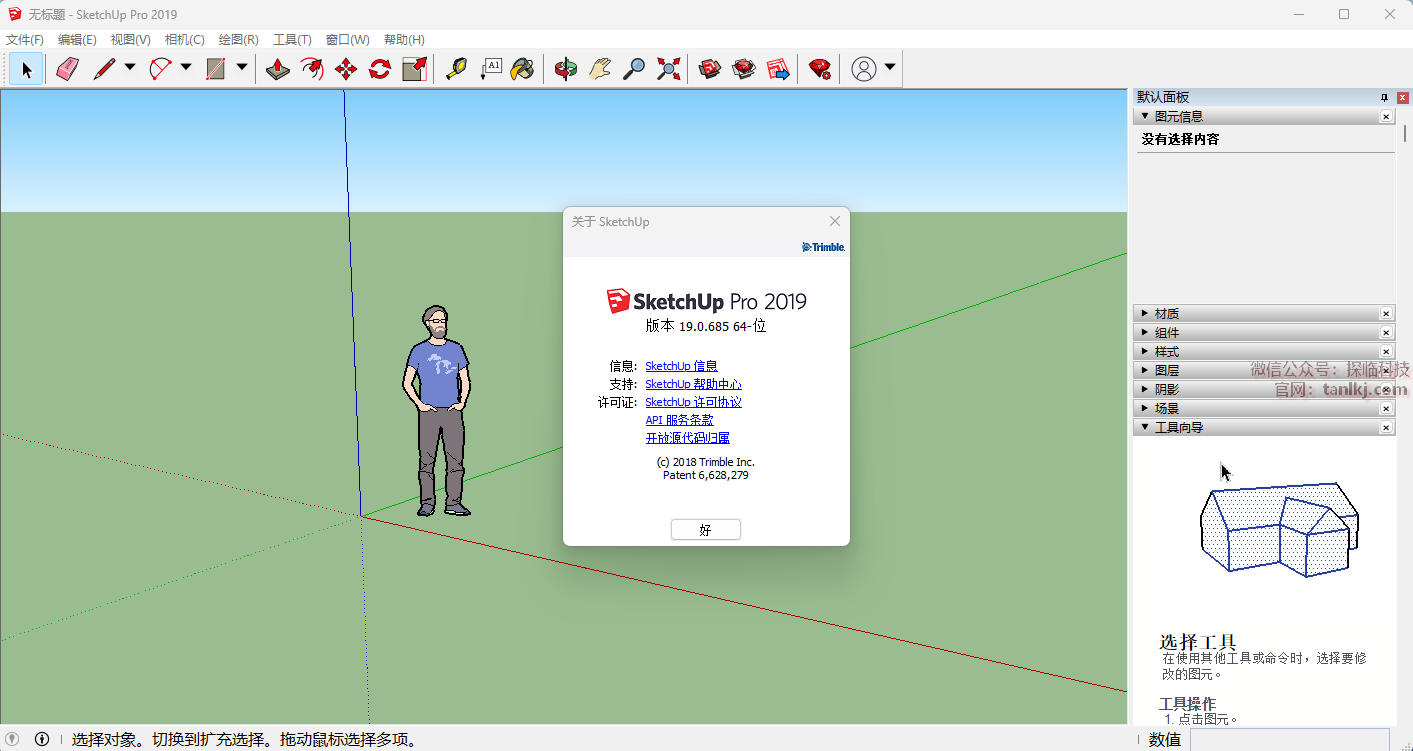Pin the 默认面板 tray with pushpin
Viewport: 1413px width, 751px height.
(x=1384, y=97)
